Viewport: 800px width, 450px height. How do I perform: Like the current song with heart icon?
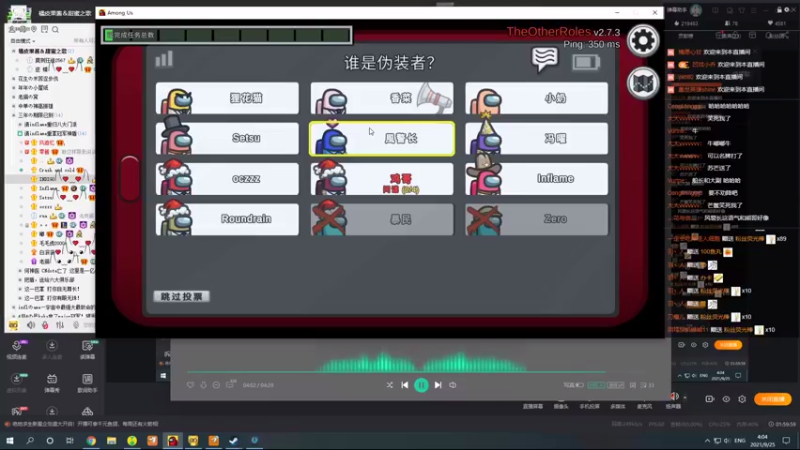[190, 385]
